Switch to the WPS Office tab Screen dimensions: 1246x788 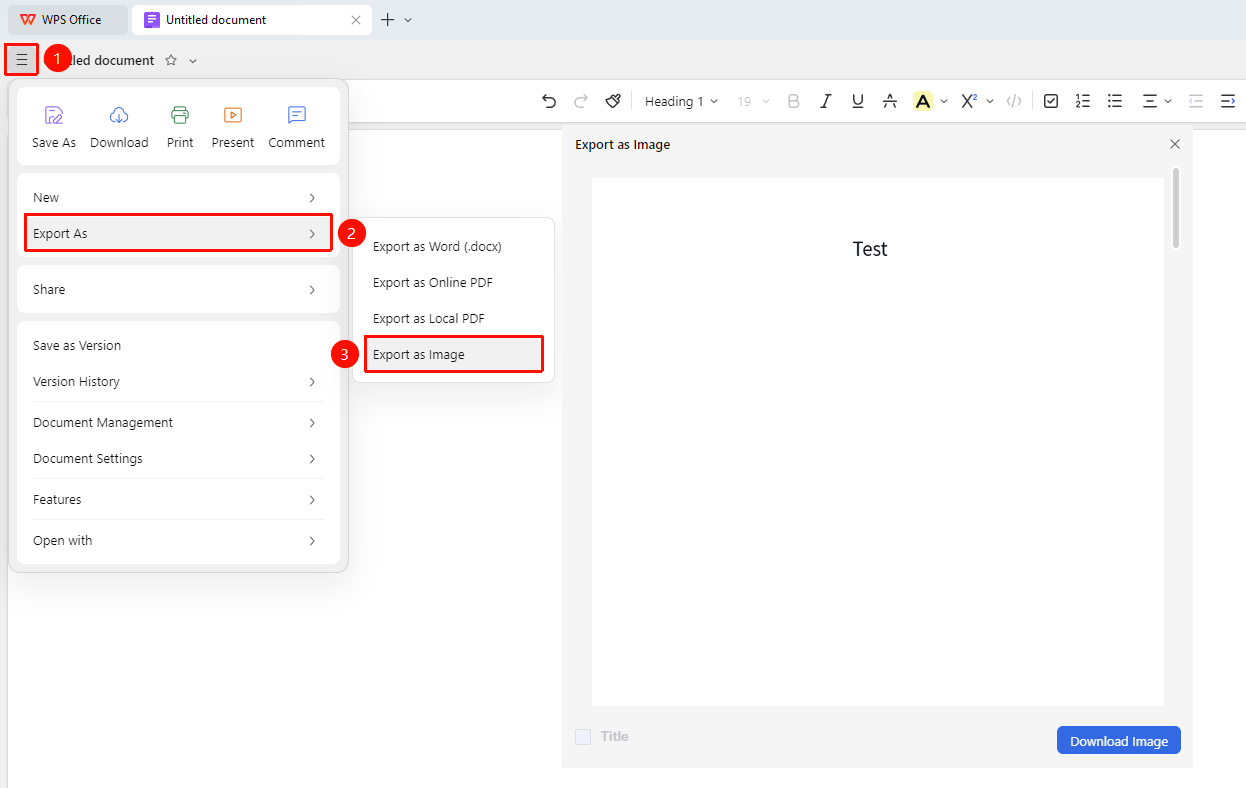coord(68,20)
